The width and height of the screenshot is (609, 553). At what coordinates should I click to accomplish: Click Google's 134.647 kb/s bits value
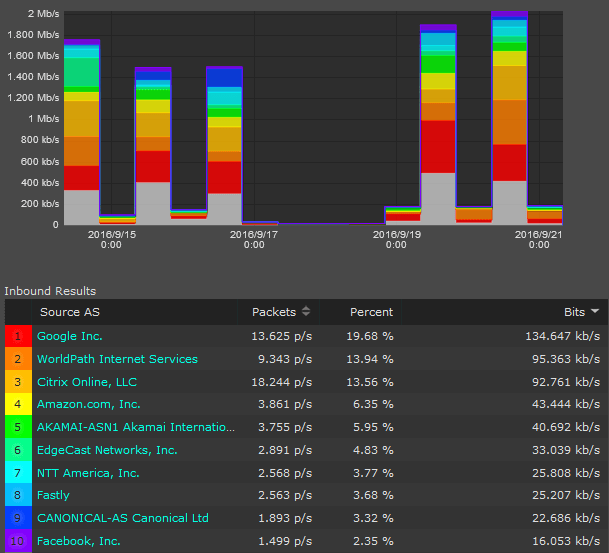(x=562, y=336)
